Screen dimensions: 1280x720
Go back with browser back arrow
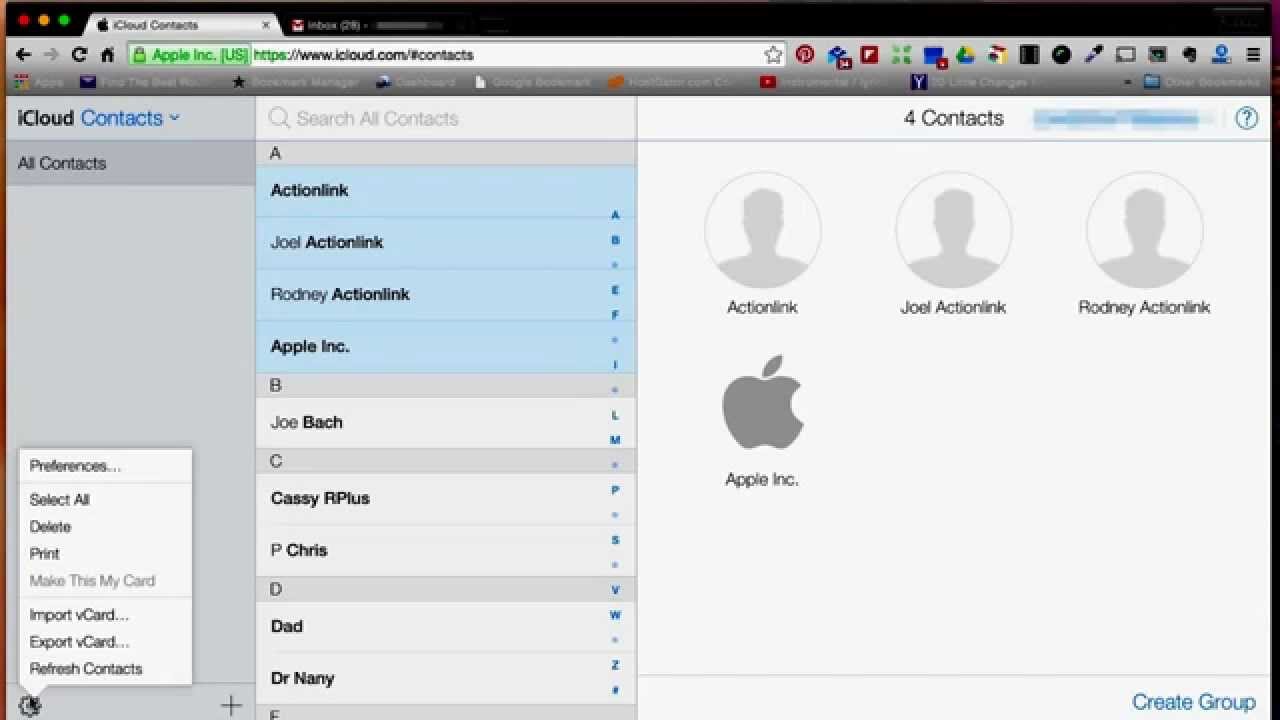[x=23, y=55]
